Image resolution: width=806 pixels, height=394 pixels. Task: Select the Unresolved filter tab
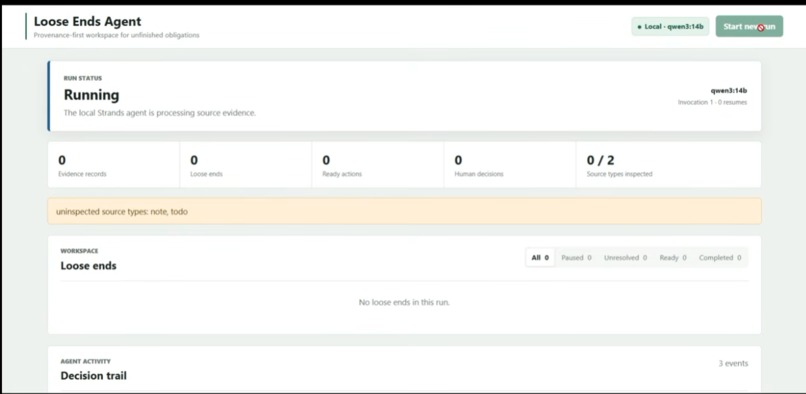click(625, 258)
